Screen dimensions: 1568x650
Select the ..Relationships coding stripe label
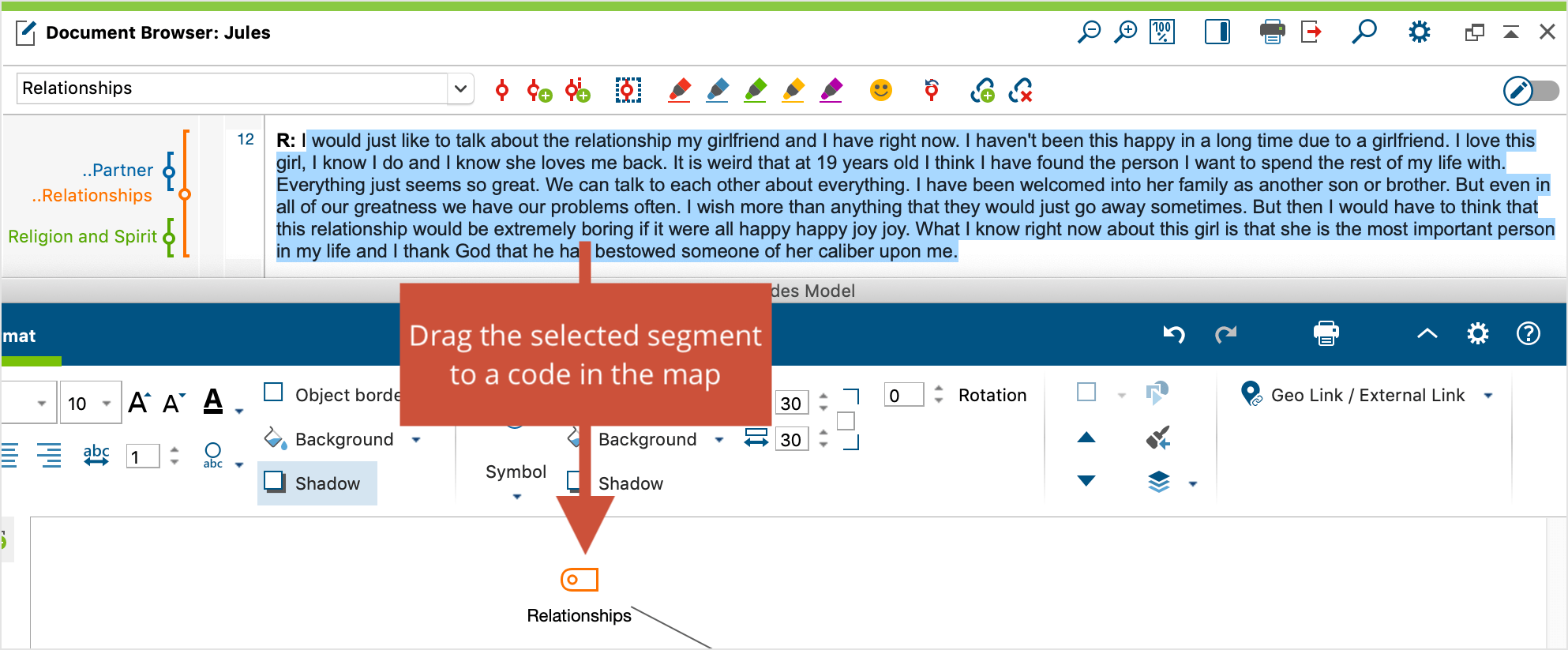92,195
